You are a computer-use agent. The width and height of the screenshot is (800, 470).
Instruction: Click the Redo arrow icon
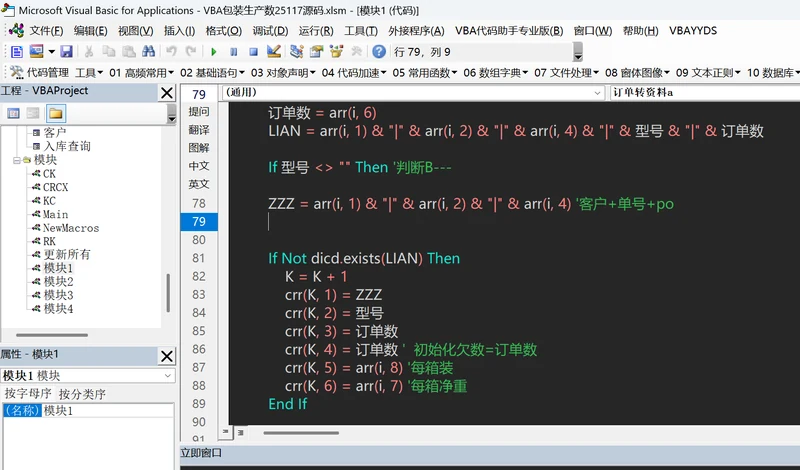click(x=191, y=52)
